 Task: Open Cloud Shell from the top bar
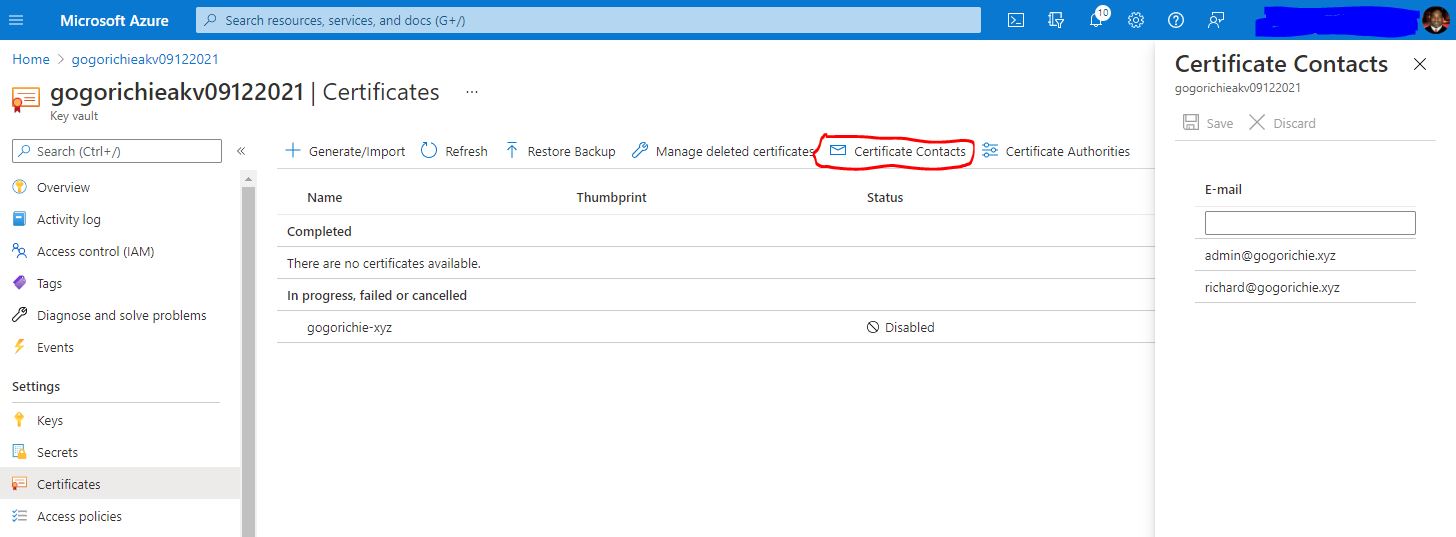pyautogui.click(x=1016, y=20)
